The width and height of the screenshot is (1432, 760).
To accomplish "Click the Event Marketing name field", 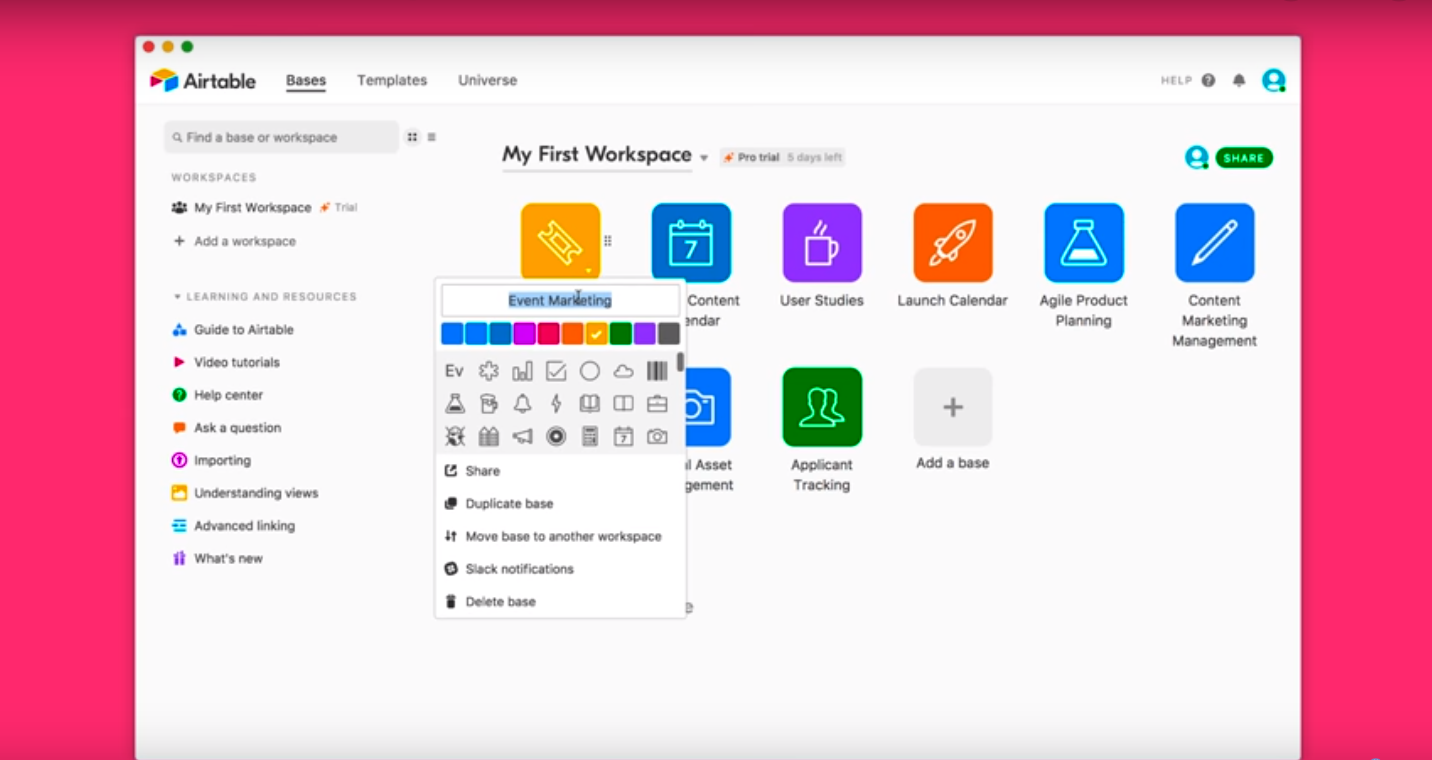I will point(560,300).
